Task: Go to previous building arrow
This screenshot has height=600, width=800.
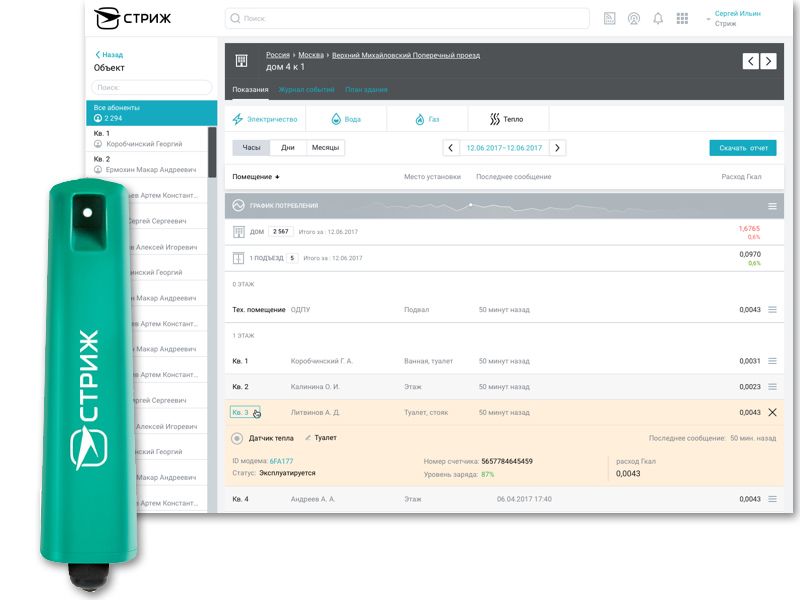Action: point(751,61)
